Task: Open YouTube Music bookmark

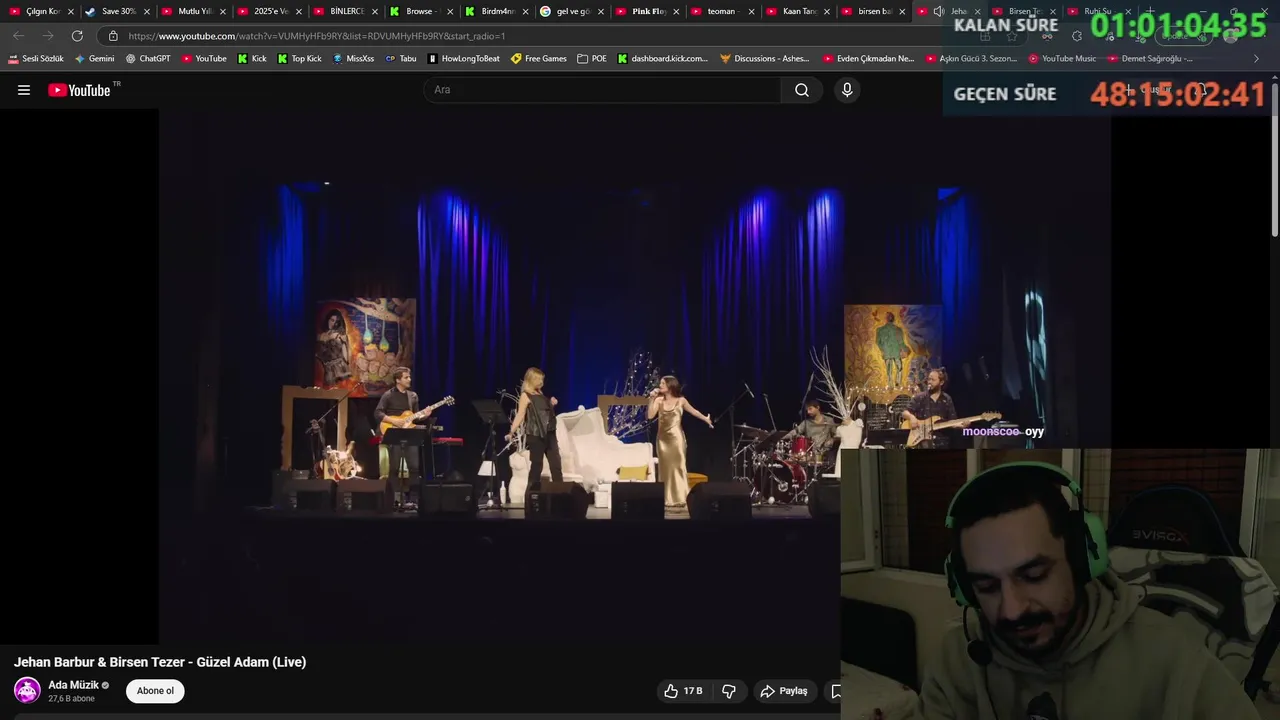Action: pyautogui.click(x=1062, y=59)
